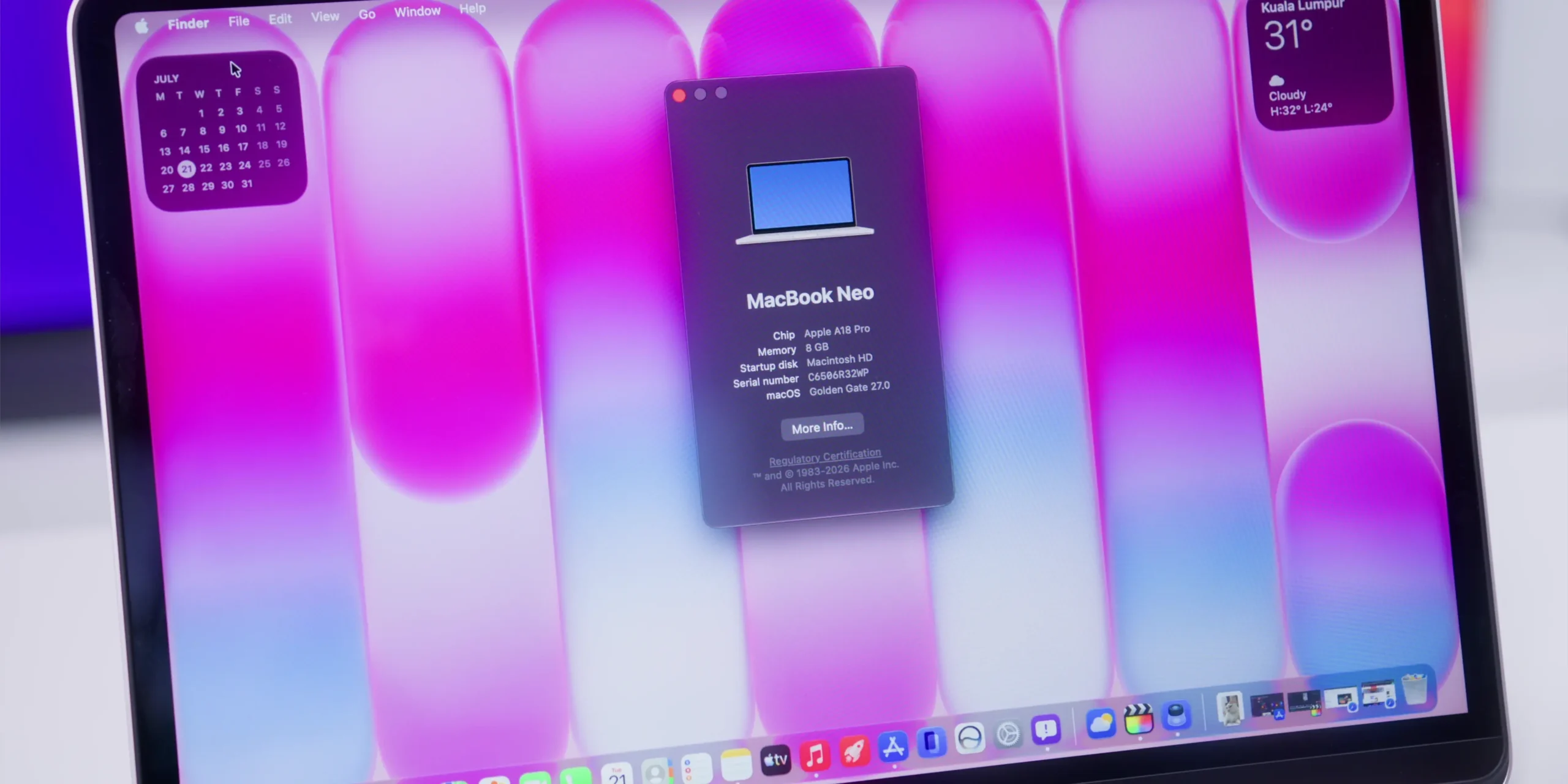Launch Apple TV from the Dock

pos(775,760)
